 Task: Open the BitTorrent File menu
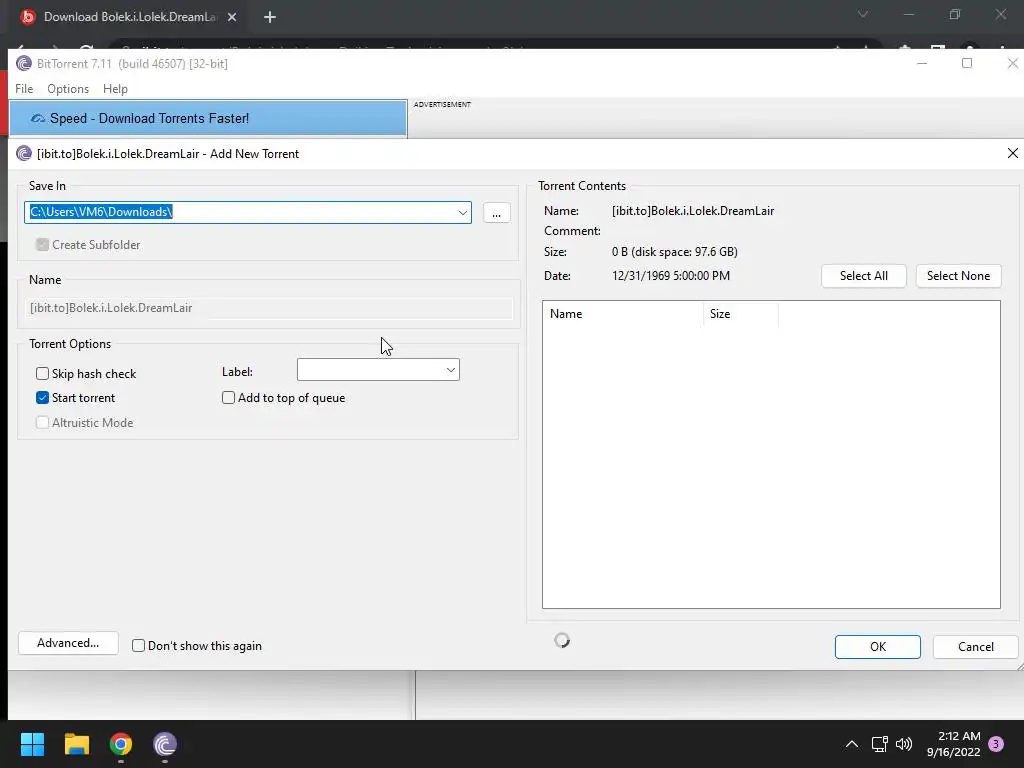[24, 89]
